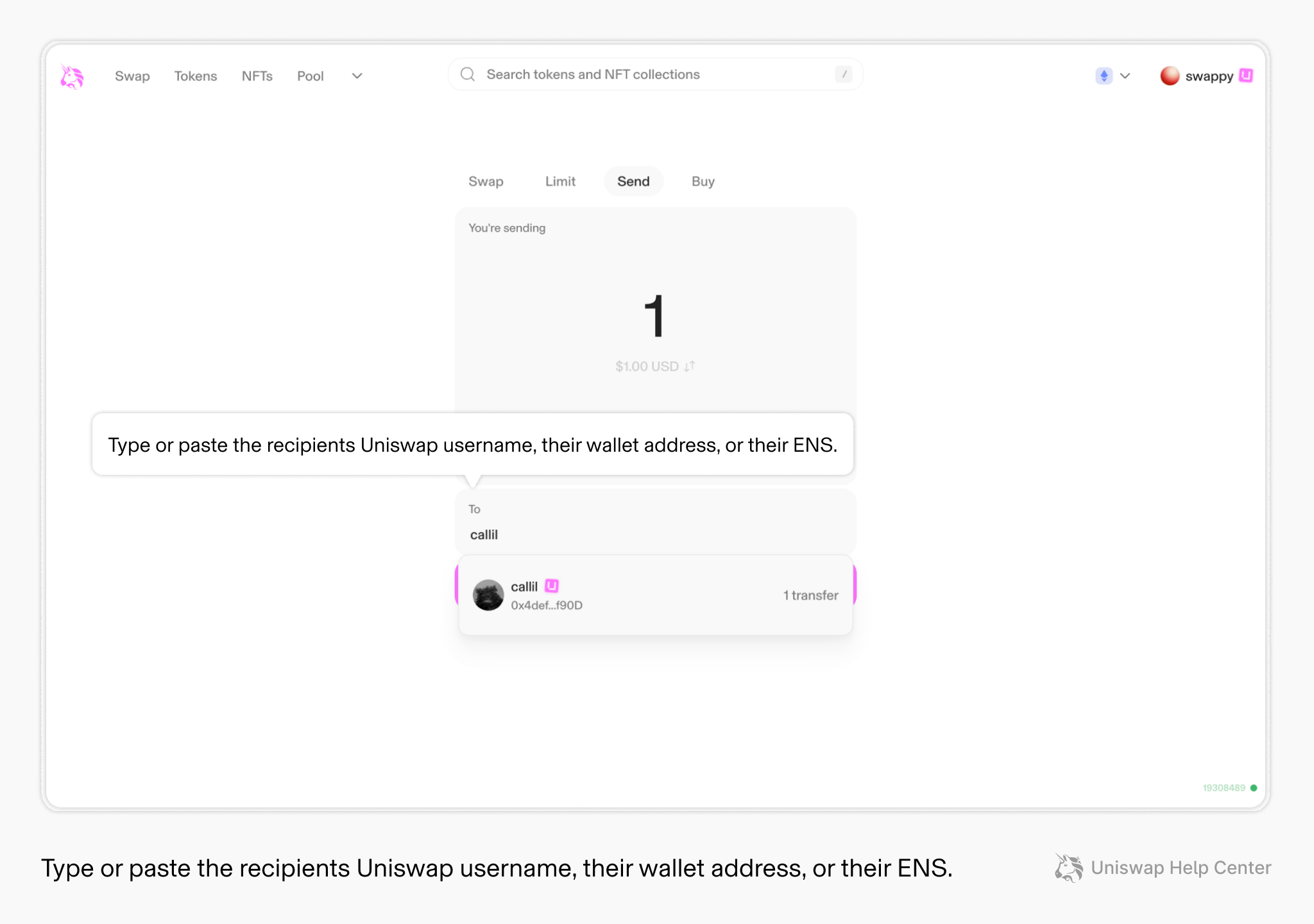The height and width of the screenshot is (924, 1314).
Task: Expand the network selector chevron
Action: 1125,76
